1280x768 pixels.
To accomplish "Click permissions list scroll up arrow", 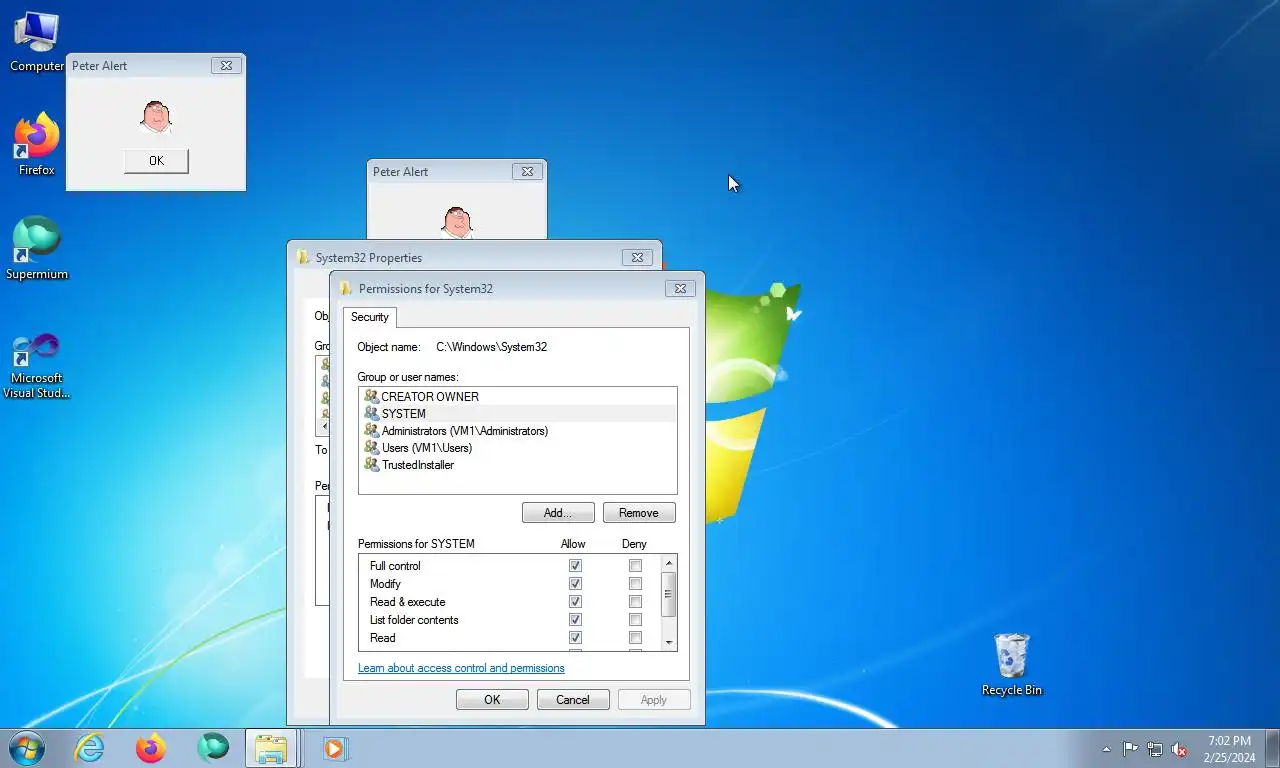I will coord(669,563).
